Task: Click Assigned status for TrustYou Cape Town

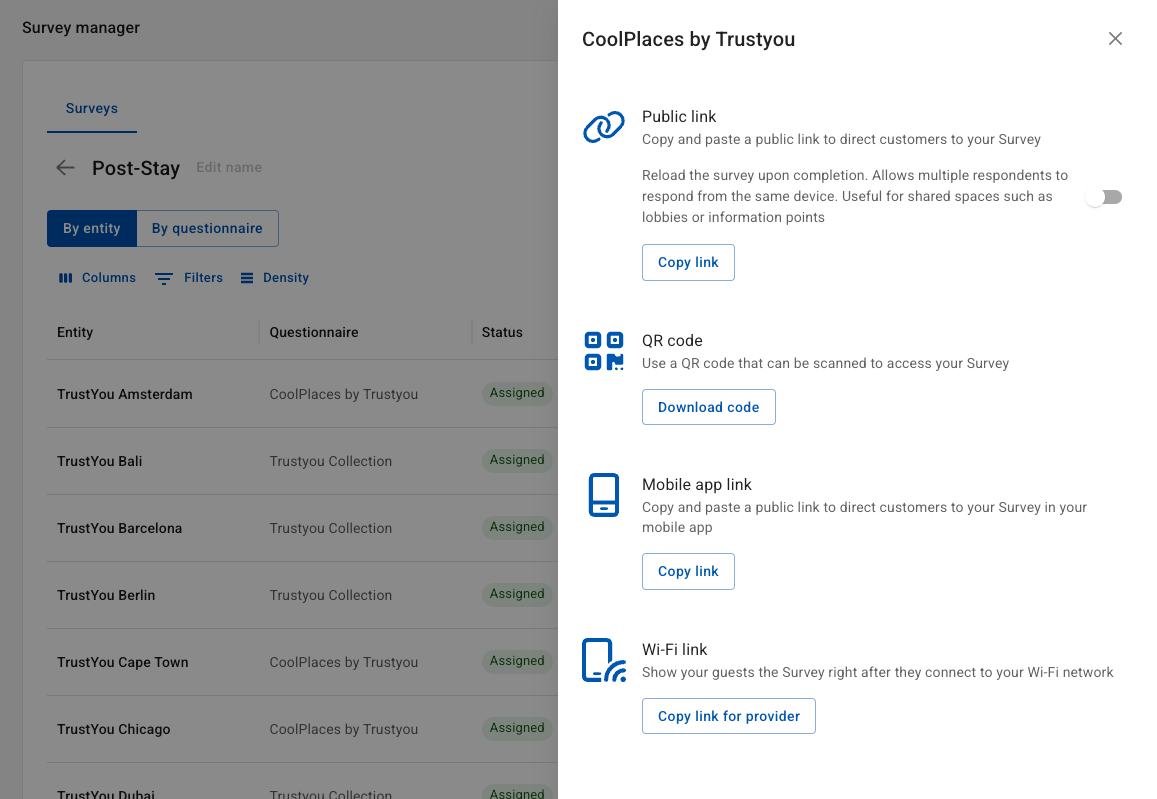Action: click(x=517, y=661)
